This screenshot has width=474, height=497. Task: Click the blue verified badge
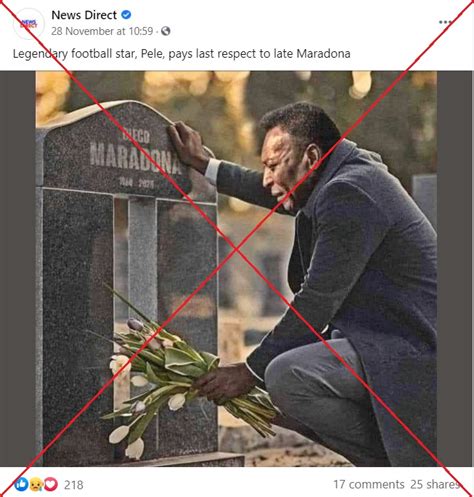126,15
